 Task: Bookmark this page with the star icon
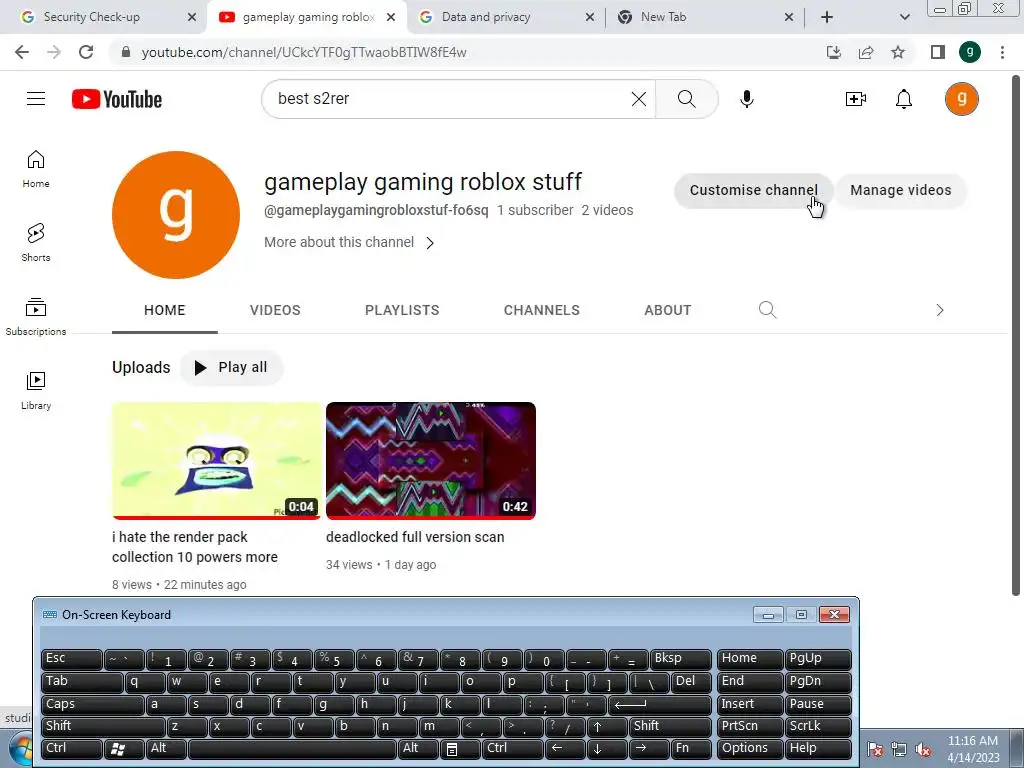pos(898,52)
